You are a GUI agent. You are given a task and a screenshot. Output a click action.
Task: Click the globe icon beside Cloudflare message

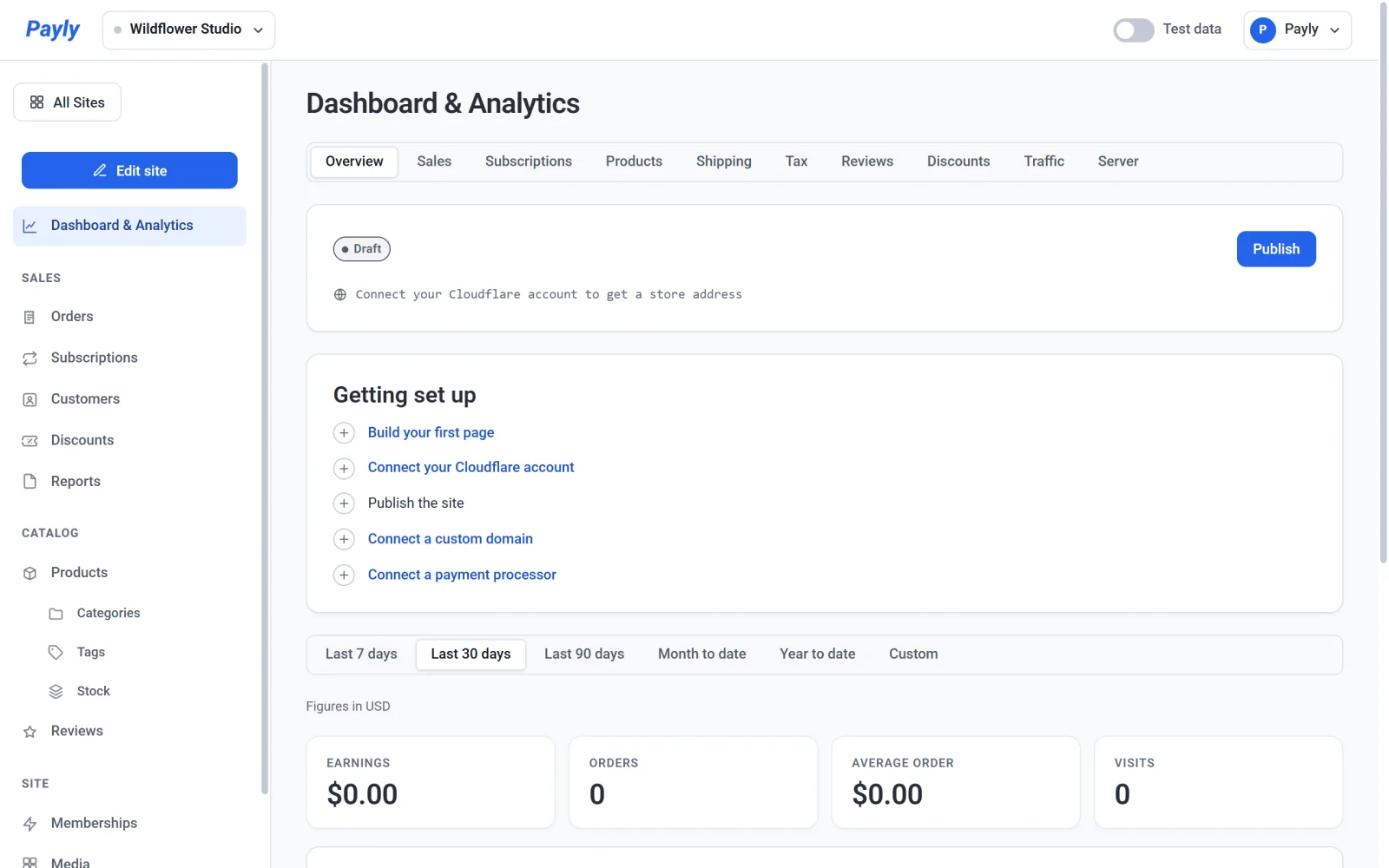coord(340,294)
